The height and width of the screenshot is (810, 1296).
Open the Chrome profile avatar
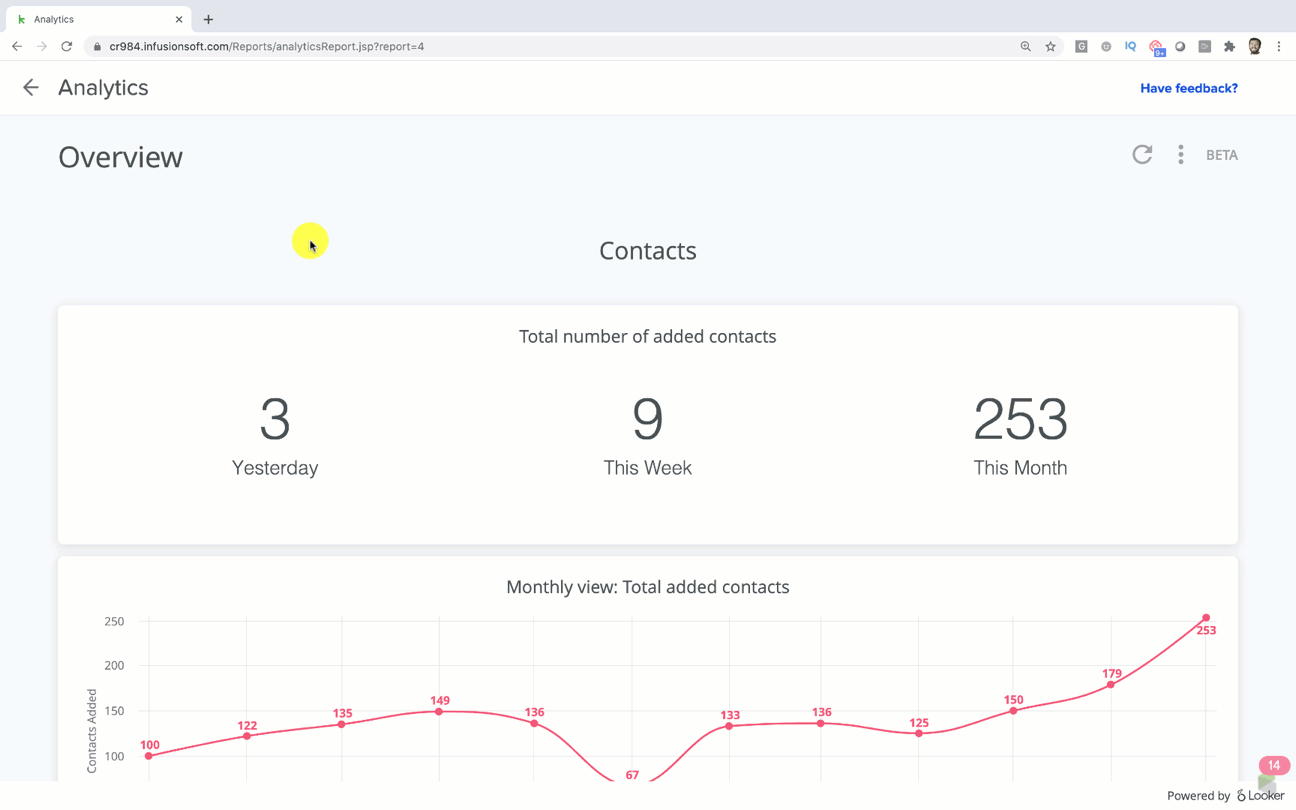(1254, 46)
